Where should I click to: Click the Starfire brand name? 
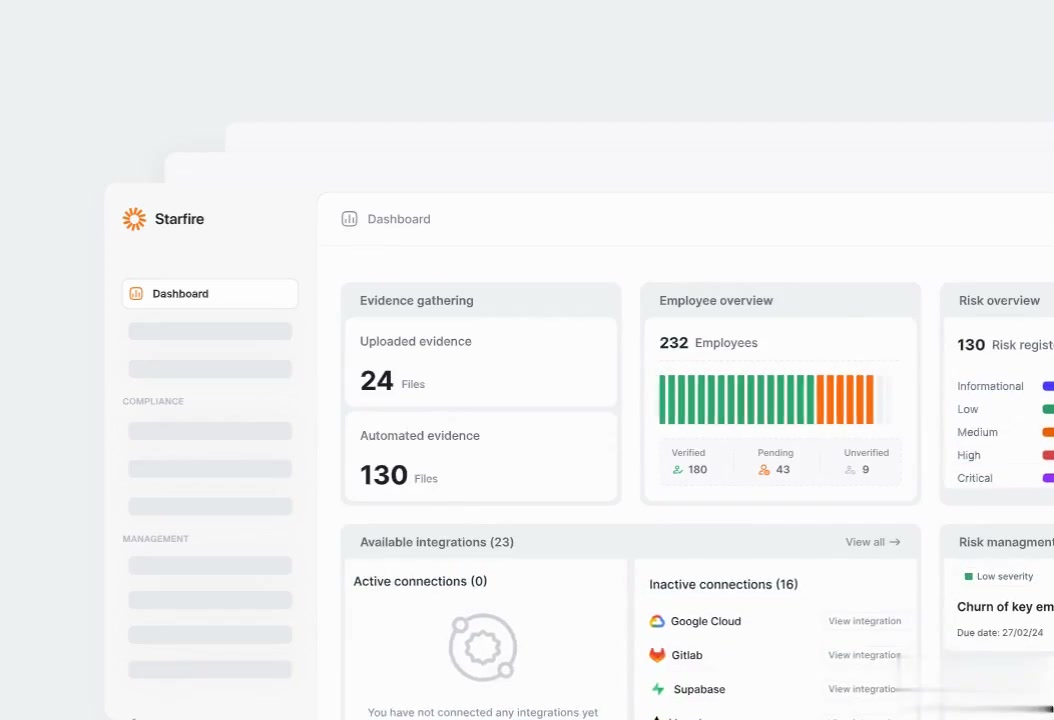click(x=179, y=219)
